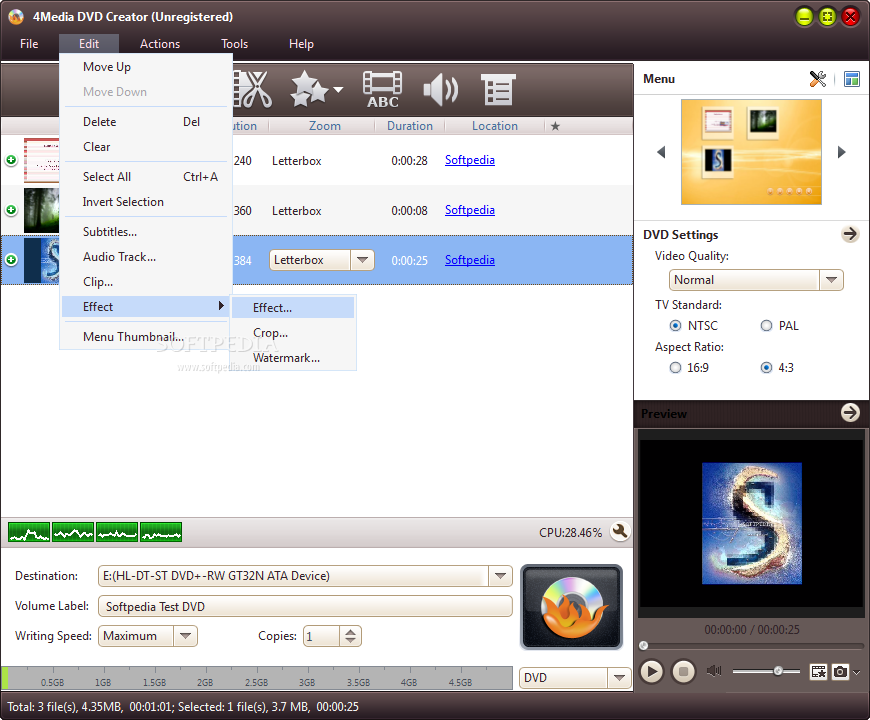Choose Move Up in Edit menu
The height and width of the screenshot is (720, 870).
[146, 67]
